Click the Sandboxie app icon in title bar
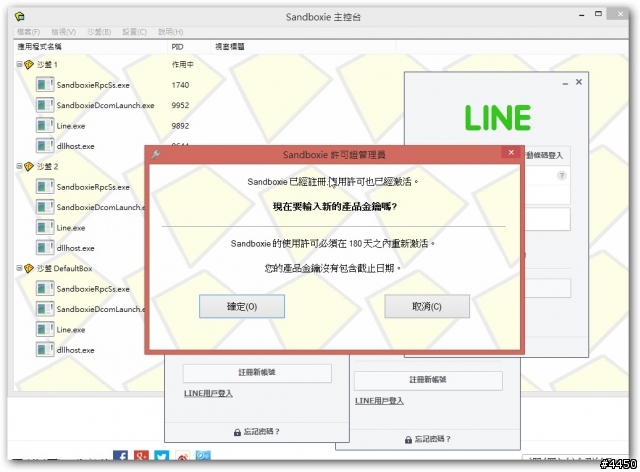 click(20, 16)
